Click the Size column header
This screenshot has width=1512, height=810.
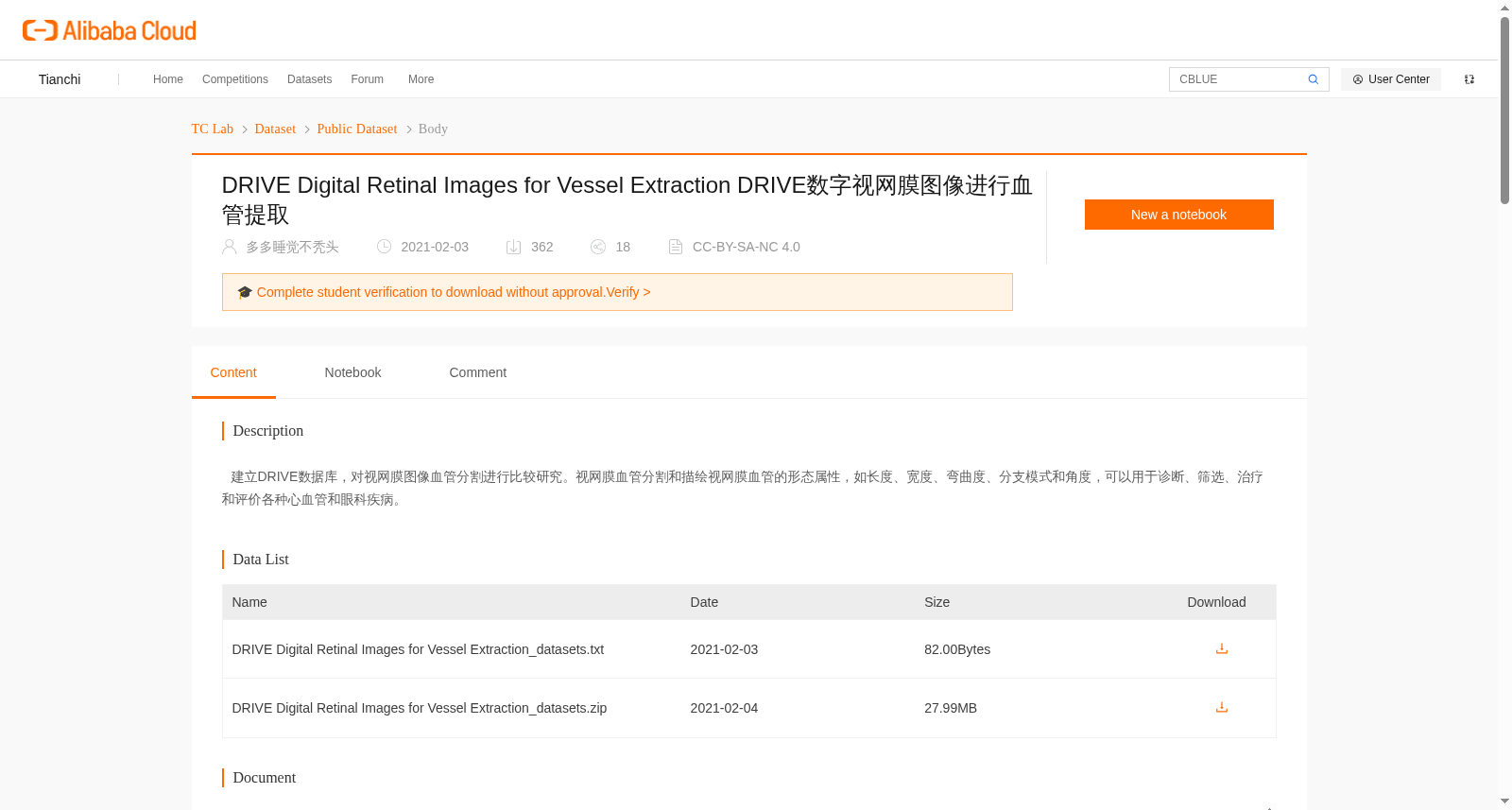click(x=936, y=602)
